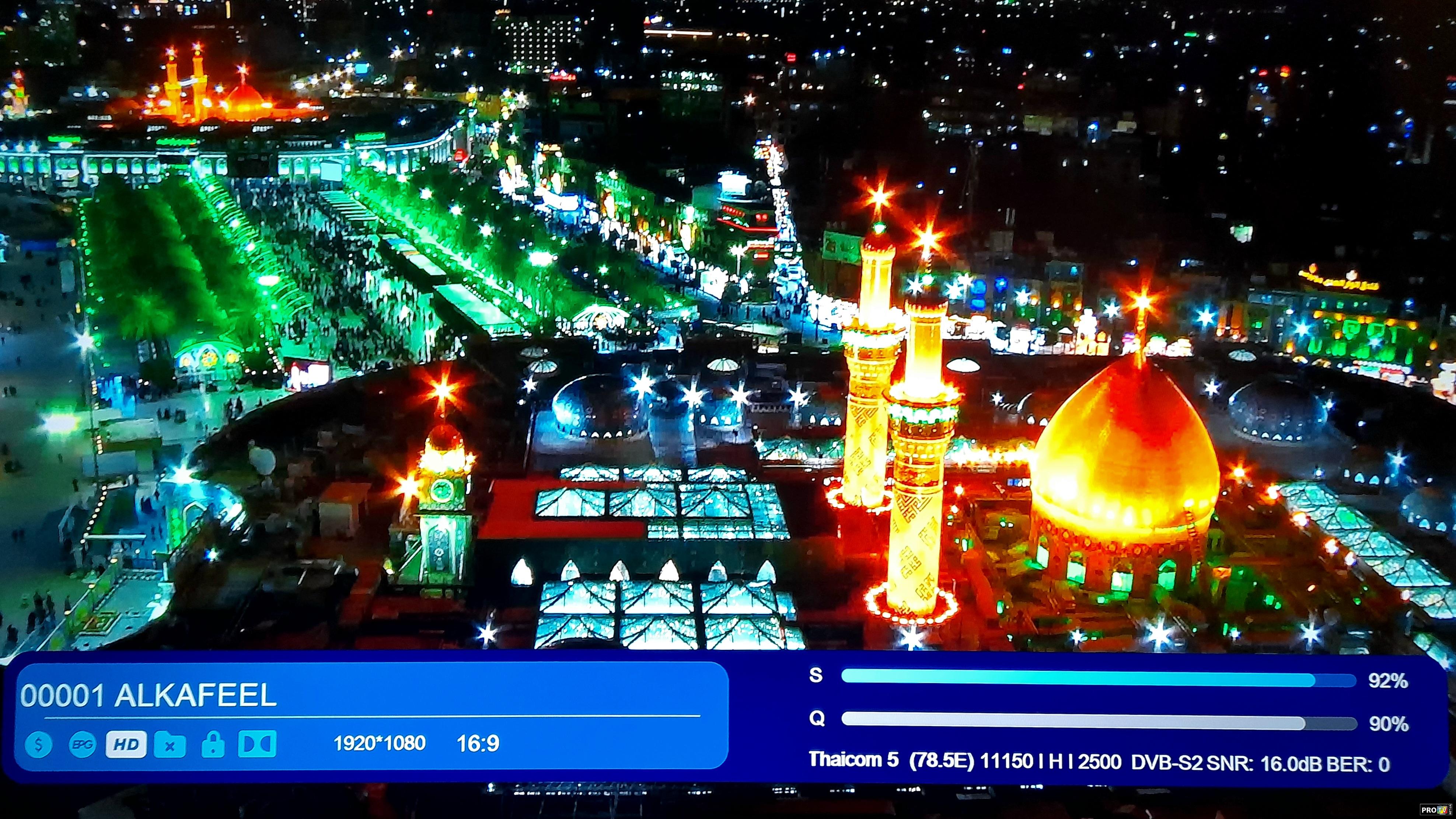Click the S signal strength label
Viewport: 1456px width, 819px height.
point(816,675)
